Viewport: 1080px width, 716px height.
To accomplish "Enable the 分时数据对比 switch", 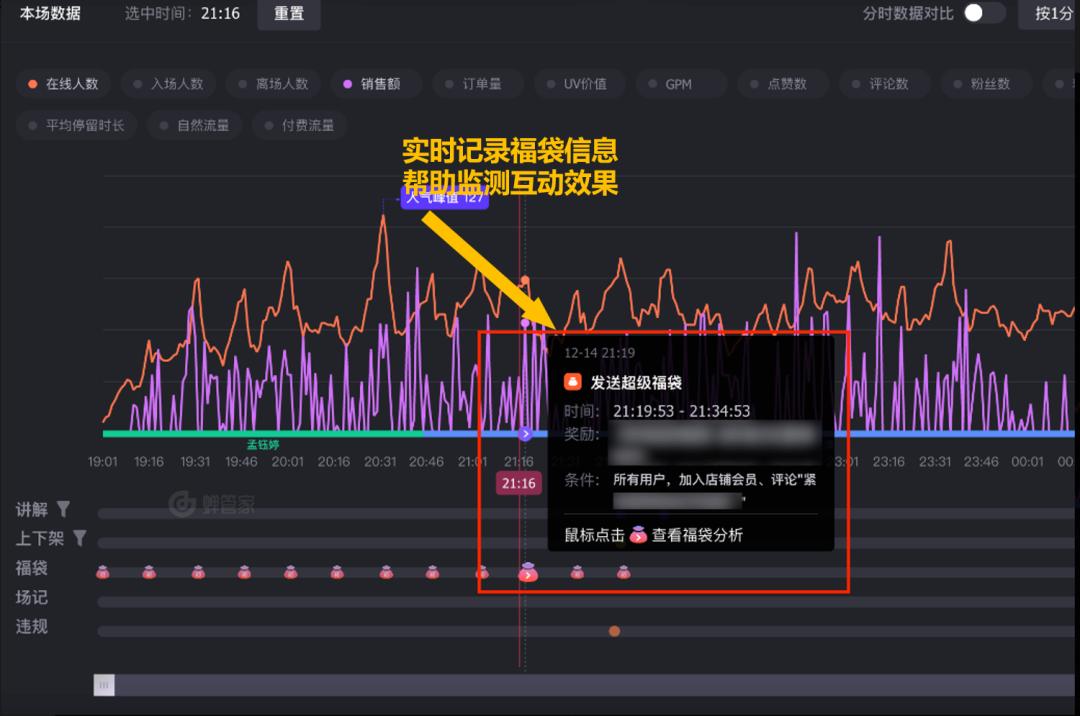I will (x=979, y=13).
